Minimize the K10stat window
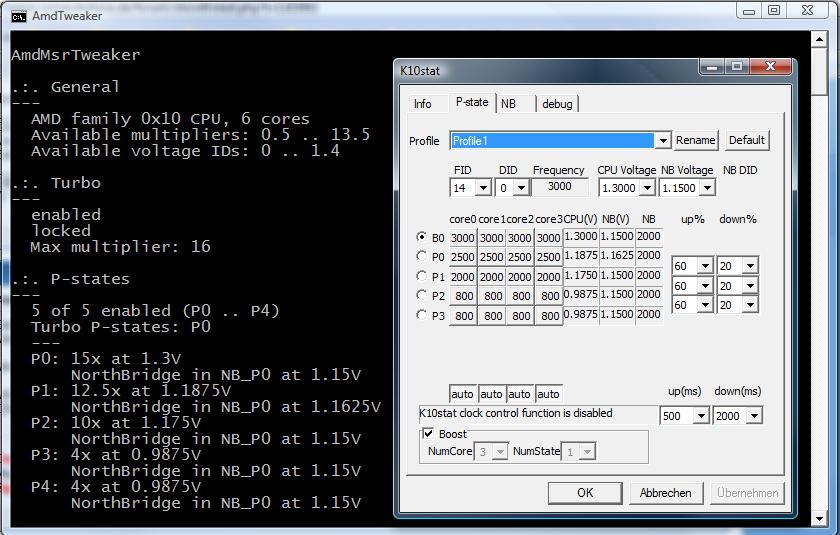This screenshot has width=840, height=535. [x=712, y=66]
